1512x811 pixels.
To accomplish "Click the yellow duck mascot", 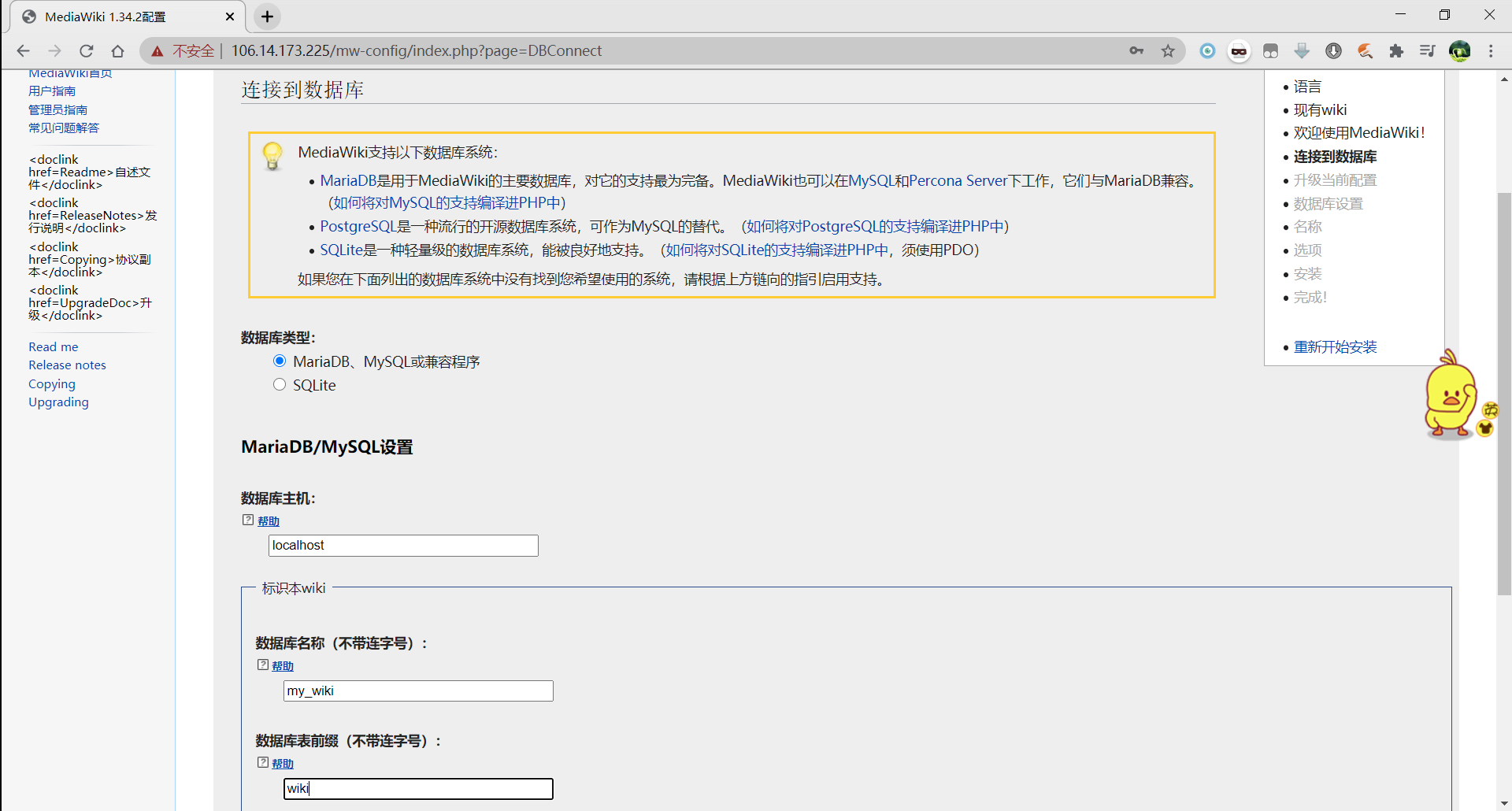I will click(x=1451, y=394).
